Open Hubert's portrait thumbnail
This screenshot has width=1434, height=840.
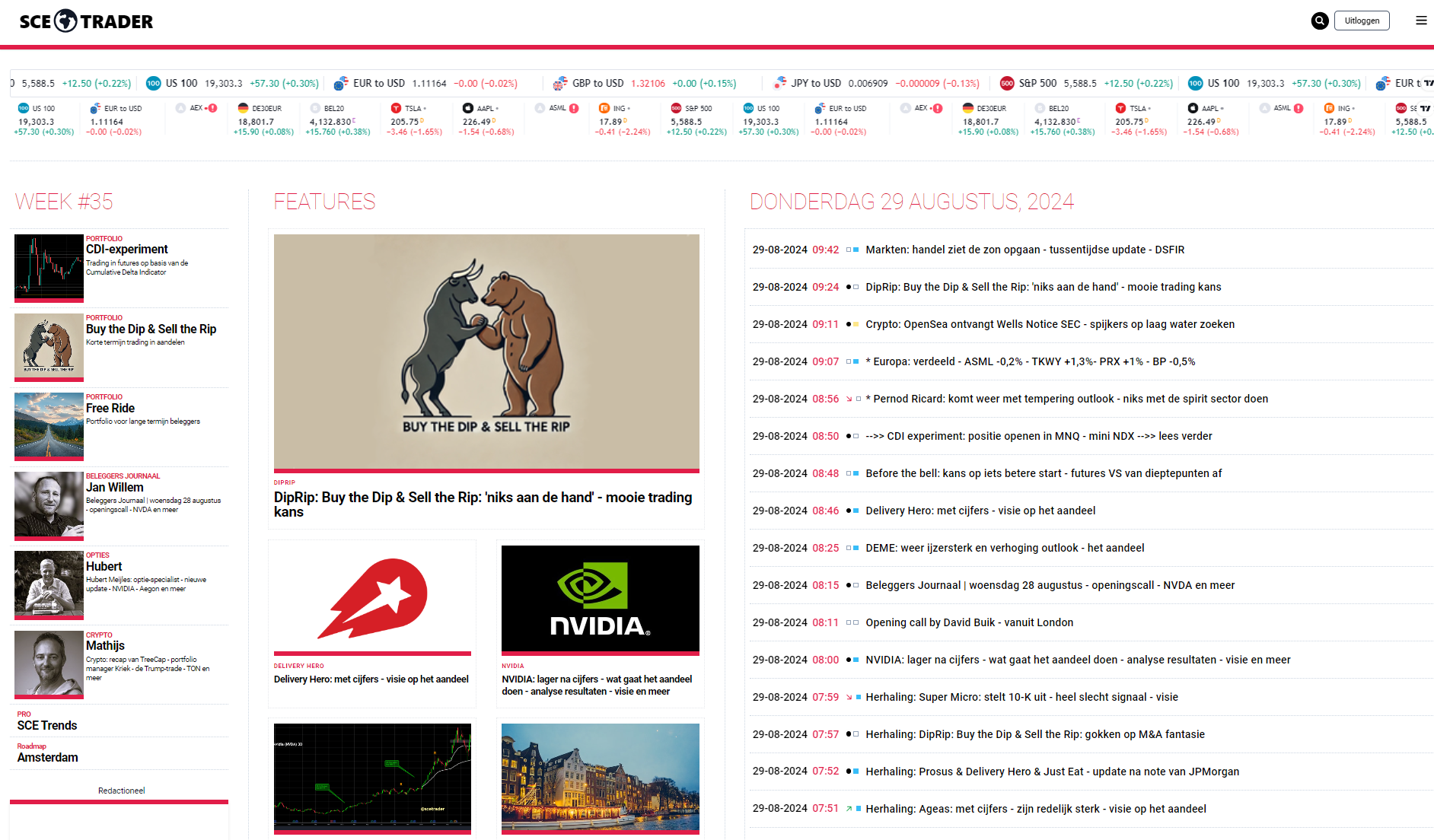(49, 584)
